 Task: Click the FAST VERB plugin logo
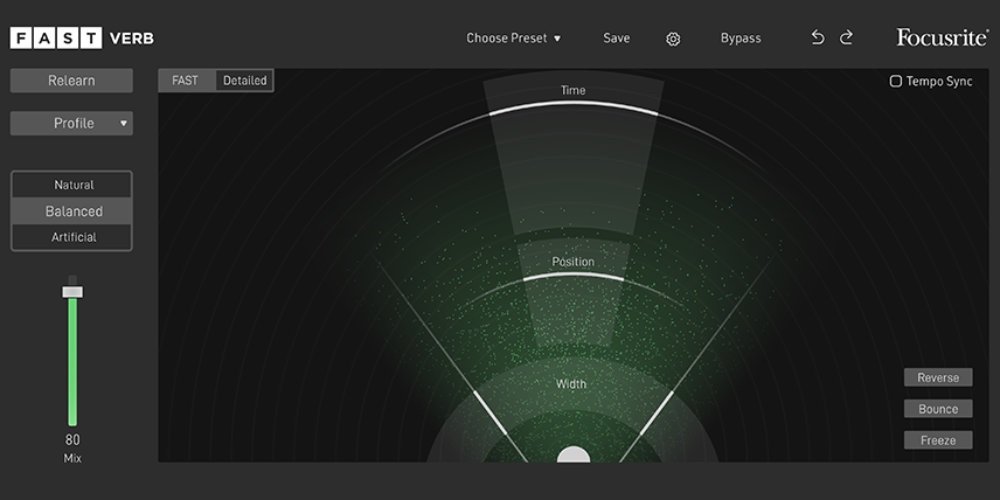82,39
